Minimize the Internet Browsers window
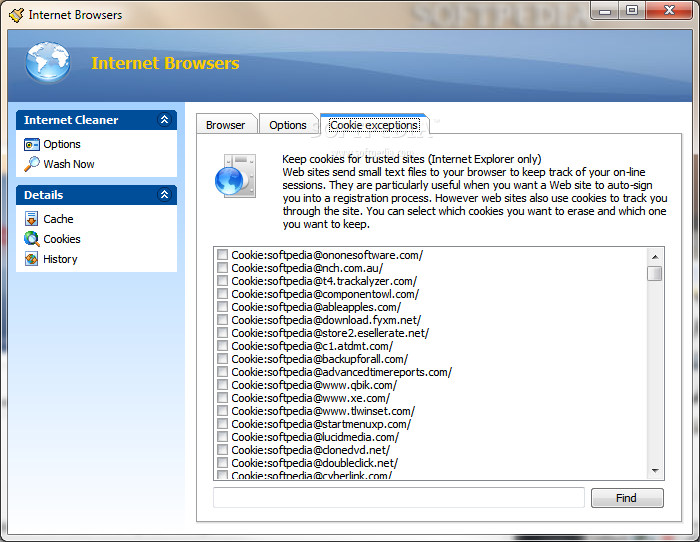Screen dimensions: 700x542 pos(605,11)
